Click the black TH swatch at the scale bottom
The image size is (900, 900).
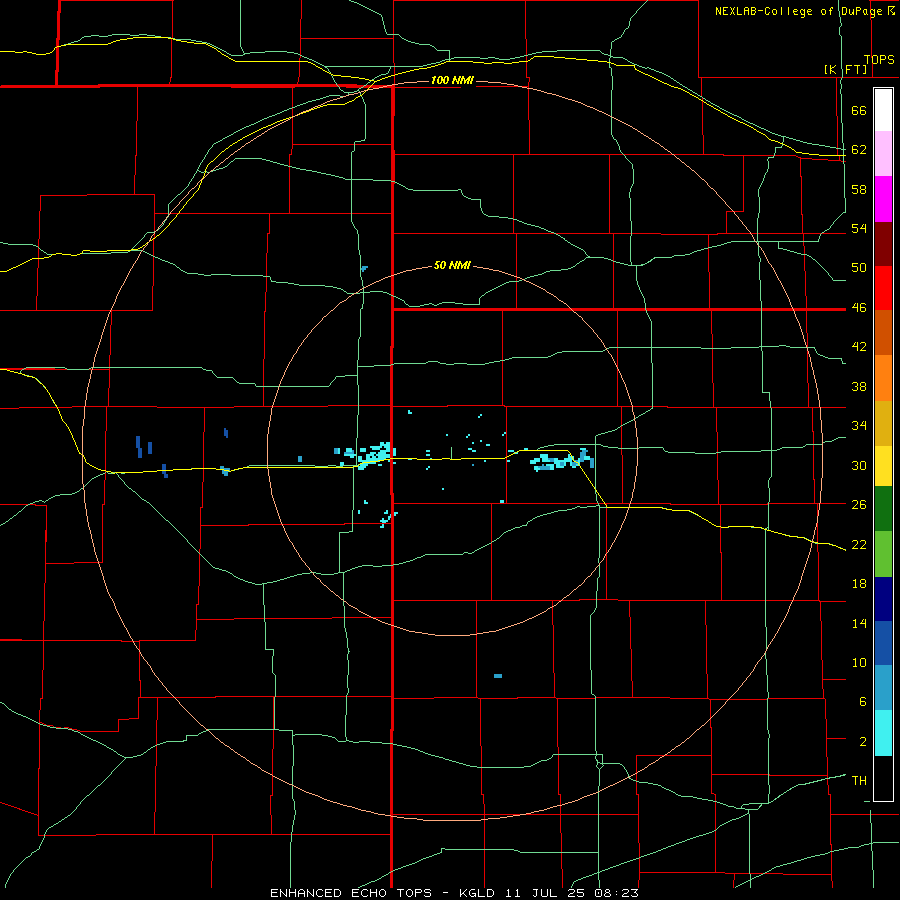coord(883,778)
